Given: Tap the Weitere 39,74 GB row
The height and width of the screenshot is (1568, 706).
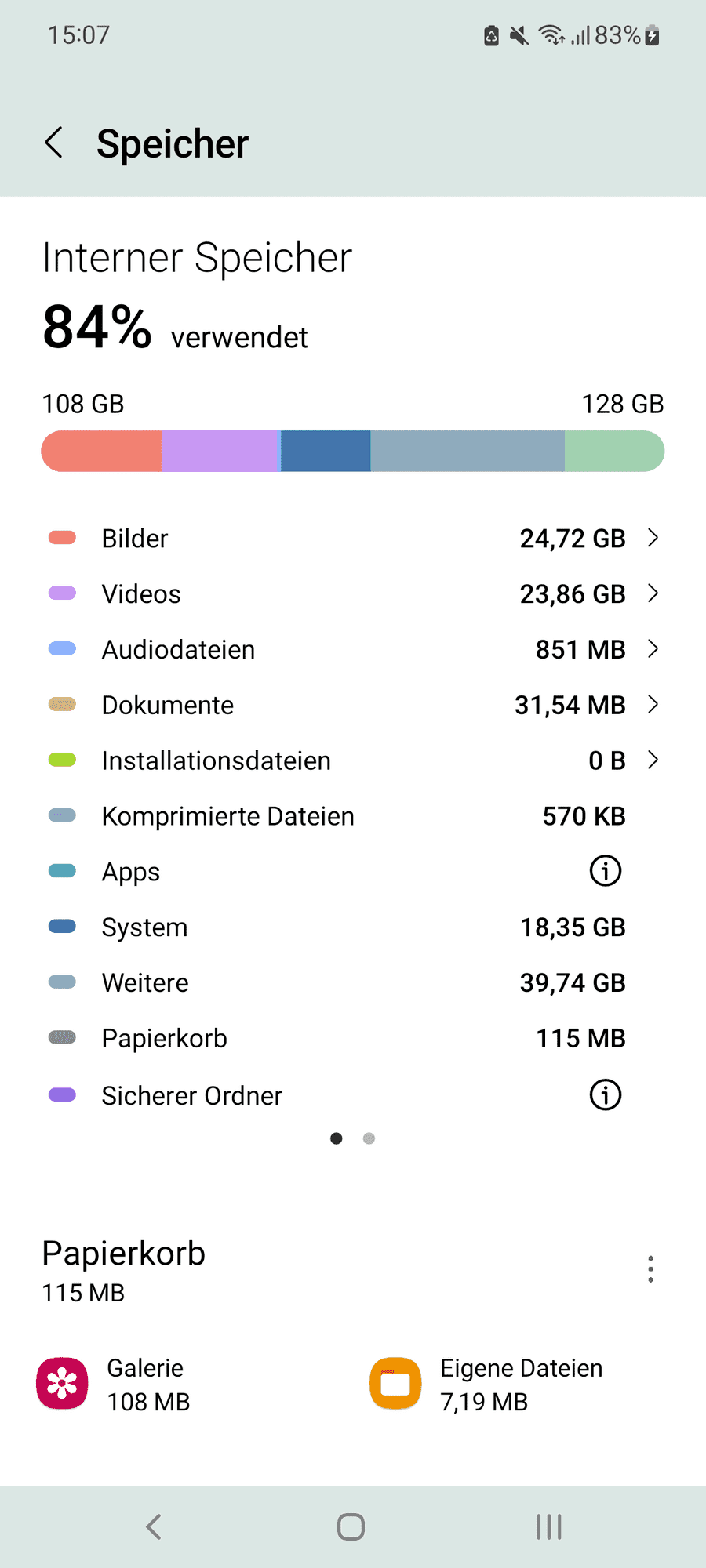Looking at the screenshot, I should [x=353, y=982].
